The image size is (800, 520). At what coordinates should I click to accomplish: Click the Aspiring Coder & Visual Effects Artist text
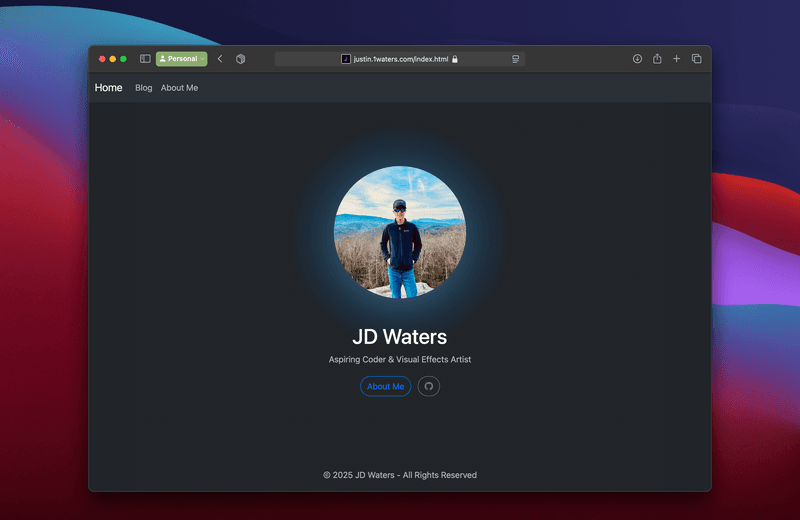point(399,359)
